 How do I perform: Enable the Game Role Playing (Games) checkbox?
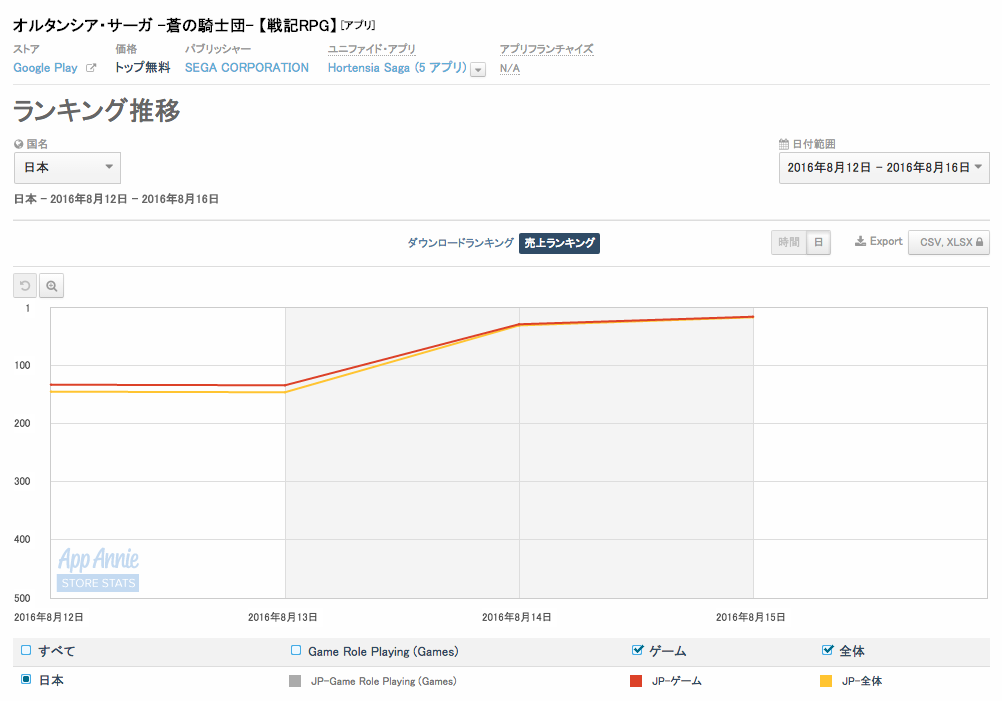(x=296, y=651)
